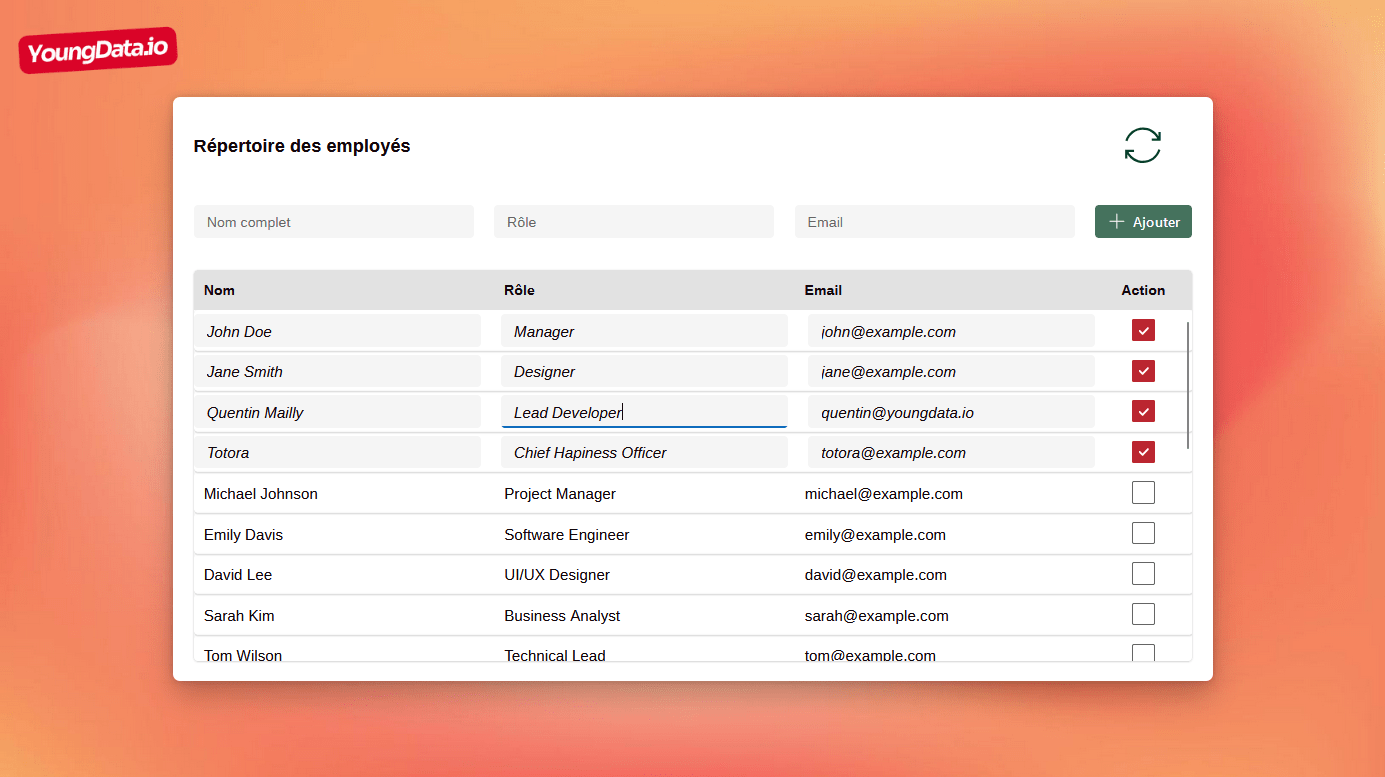Focus the Email input field at top
Screen dimensions: 1385x777
(935, 222)
